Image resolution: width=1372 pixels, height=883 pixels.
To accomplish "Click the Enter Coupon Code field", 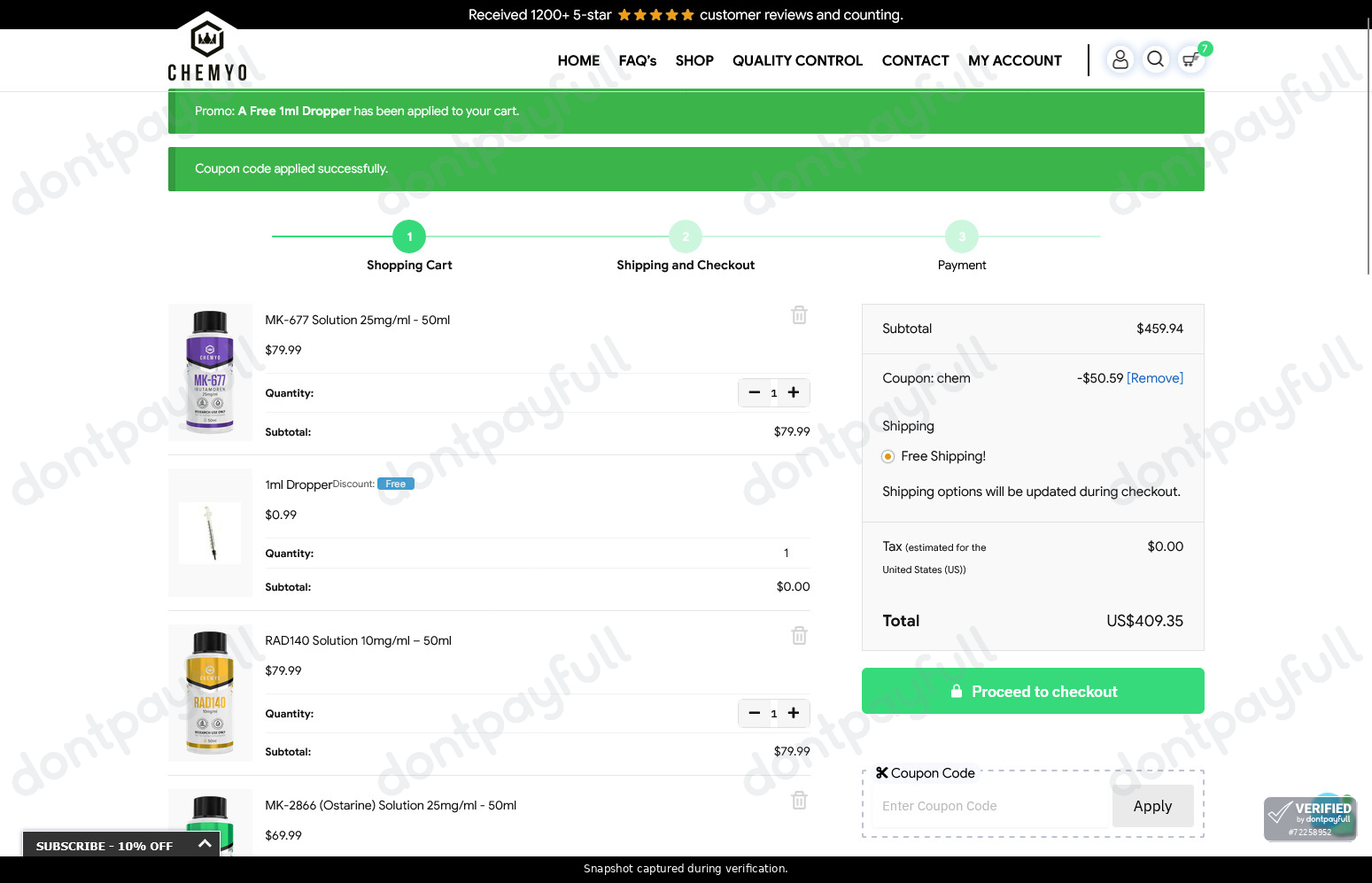I will (x=990, y=806).
